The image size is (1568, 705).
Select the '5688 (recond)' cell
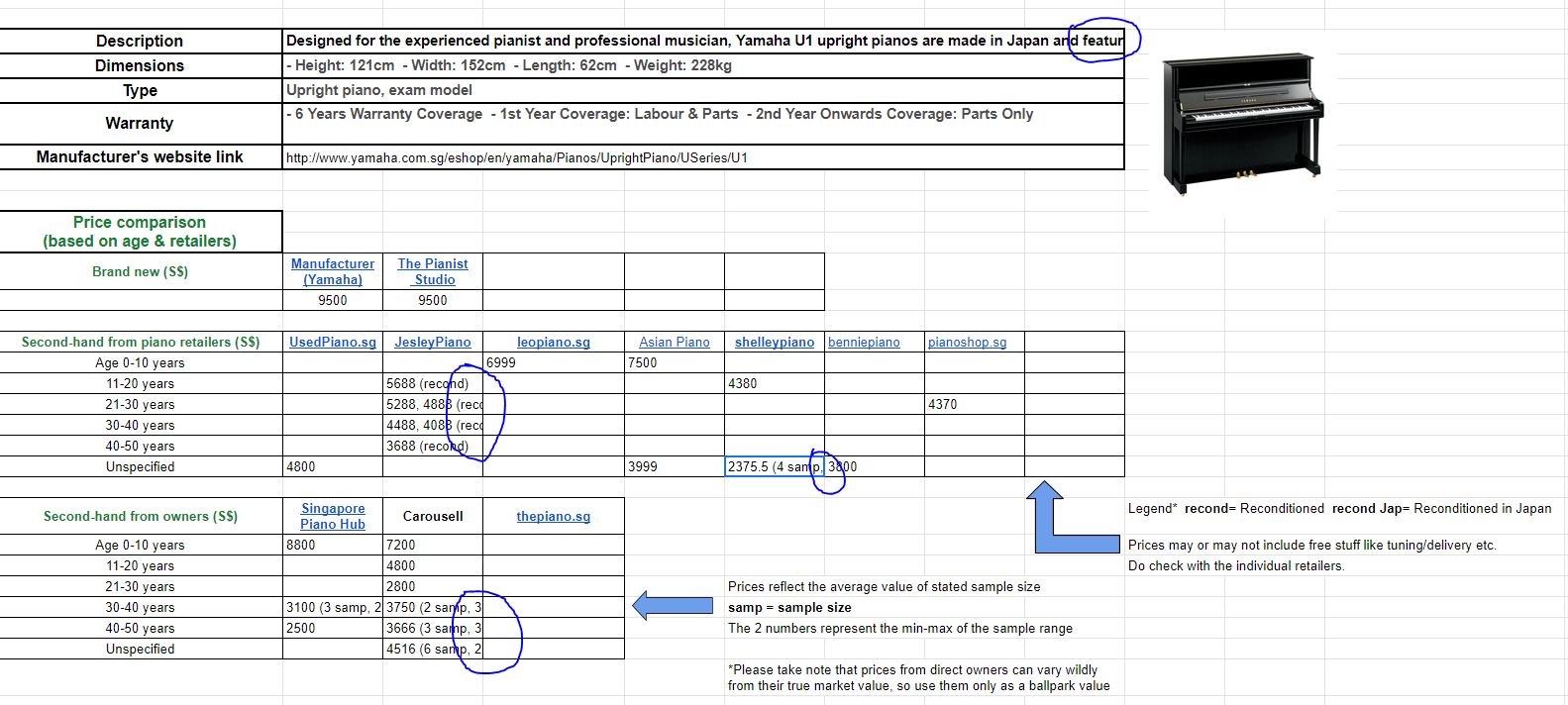433,383
